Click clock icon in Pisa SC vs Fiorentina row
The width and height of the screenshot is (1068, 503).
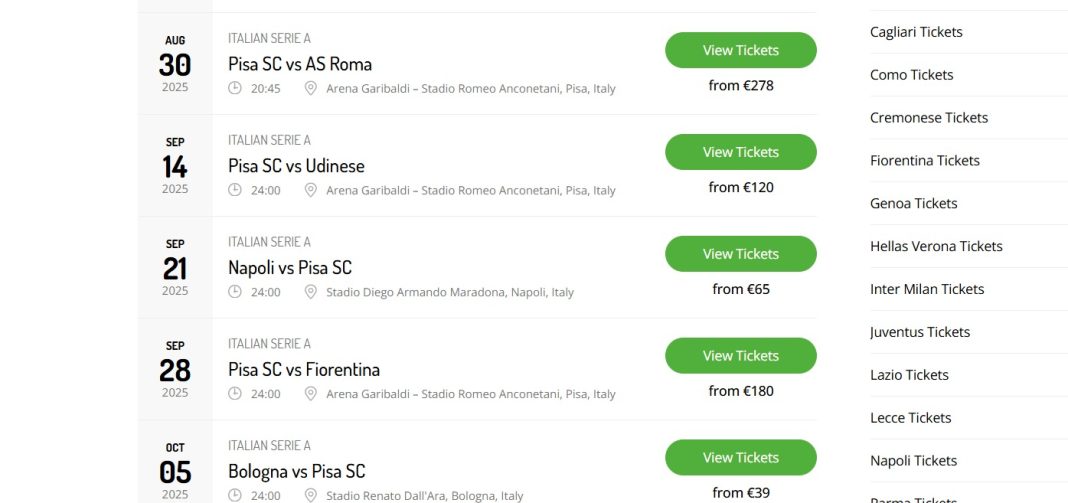(234, 393)
